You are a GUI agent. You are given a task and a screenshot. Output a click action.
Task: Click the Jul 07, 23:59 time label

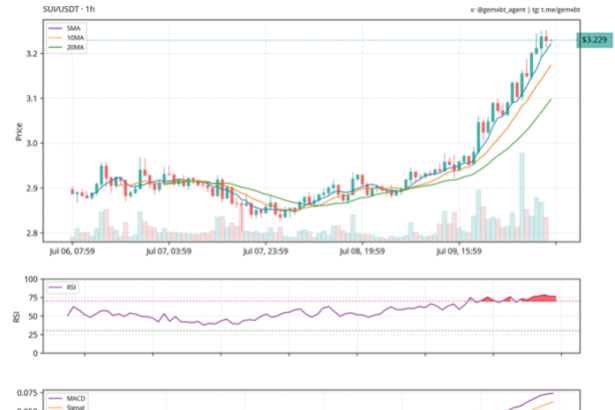tap(266, 254)
